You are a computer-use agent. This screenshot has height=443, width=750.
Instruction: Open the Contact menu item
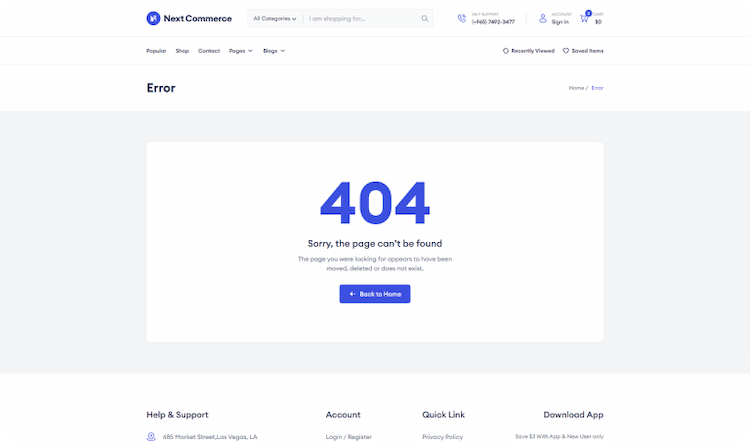pyautogui.click(x=209, y=50)
